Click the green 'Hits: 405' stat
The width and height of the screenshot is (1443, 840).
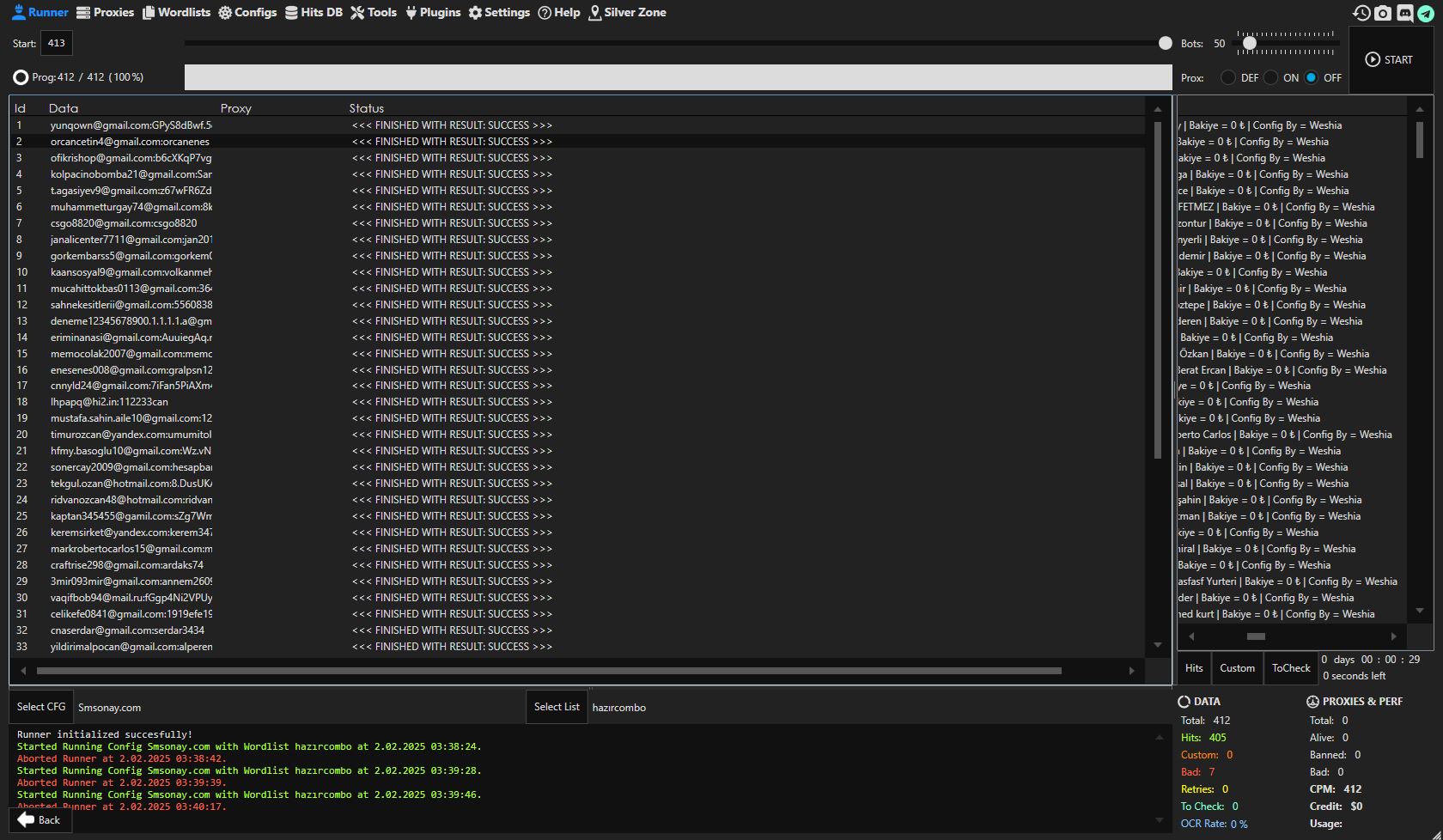tap(1203, 738)
